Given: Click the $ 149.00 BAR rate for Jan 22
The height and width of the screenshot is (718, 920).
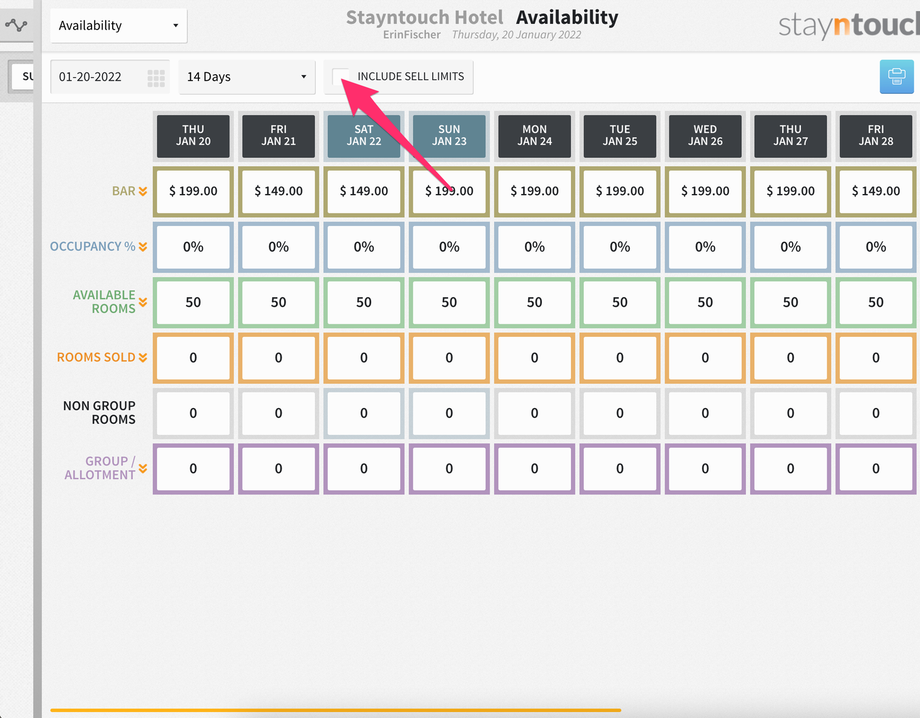Looking at the screenshot, I should pos(364,191).
